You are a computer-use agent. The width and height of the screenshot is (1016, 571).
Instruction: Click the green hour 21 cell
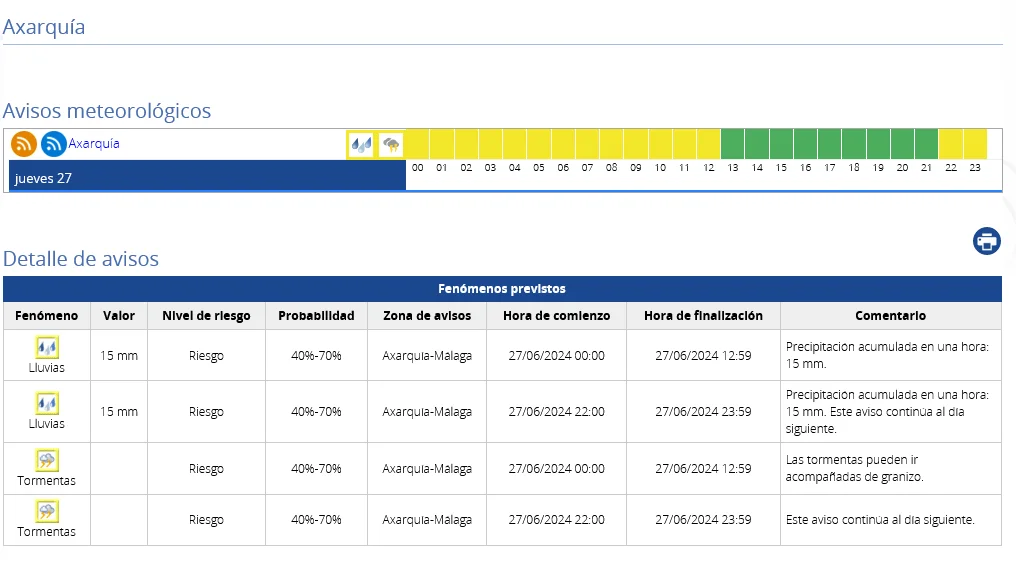(x=927, y=144)
